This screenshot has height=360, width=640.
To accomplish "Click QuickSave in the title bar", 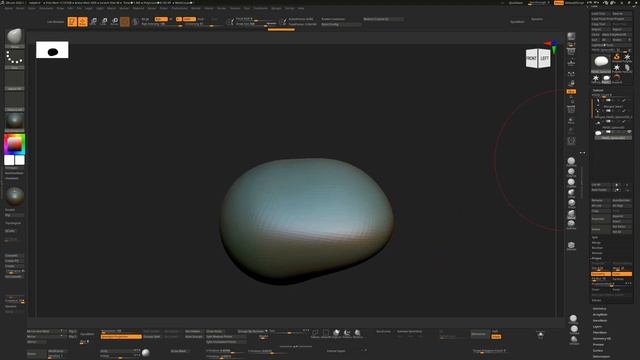I will click(x=516, y=2).
